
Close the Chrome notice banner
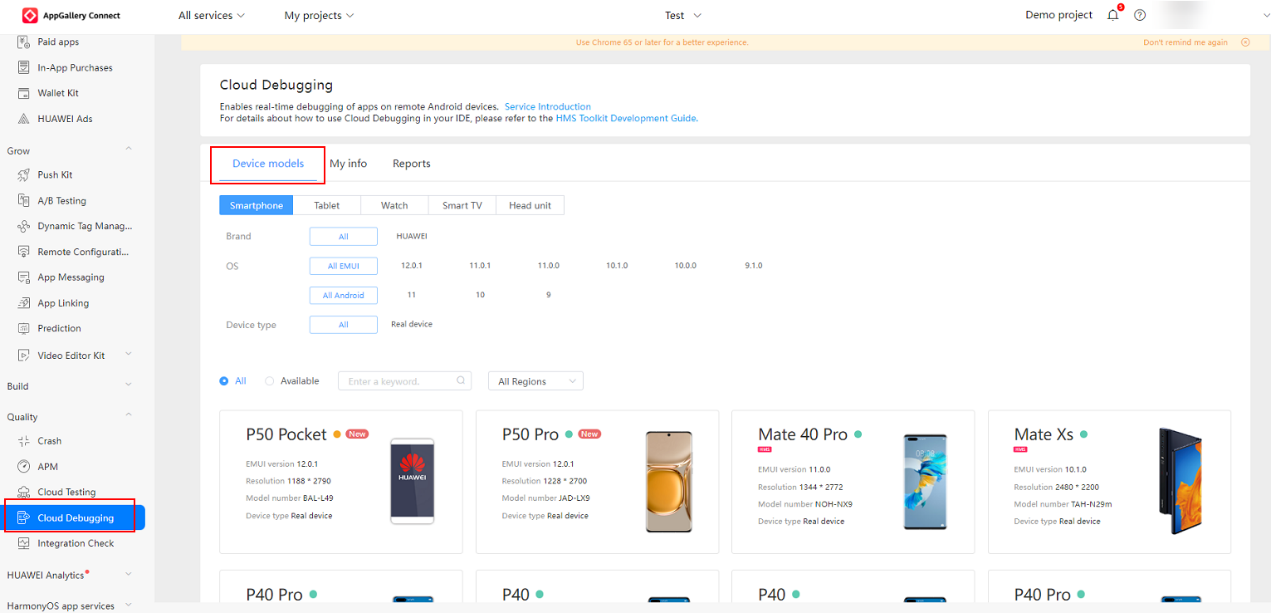click(x=1245, y=42)
